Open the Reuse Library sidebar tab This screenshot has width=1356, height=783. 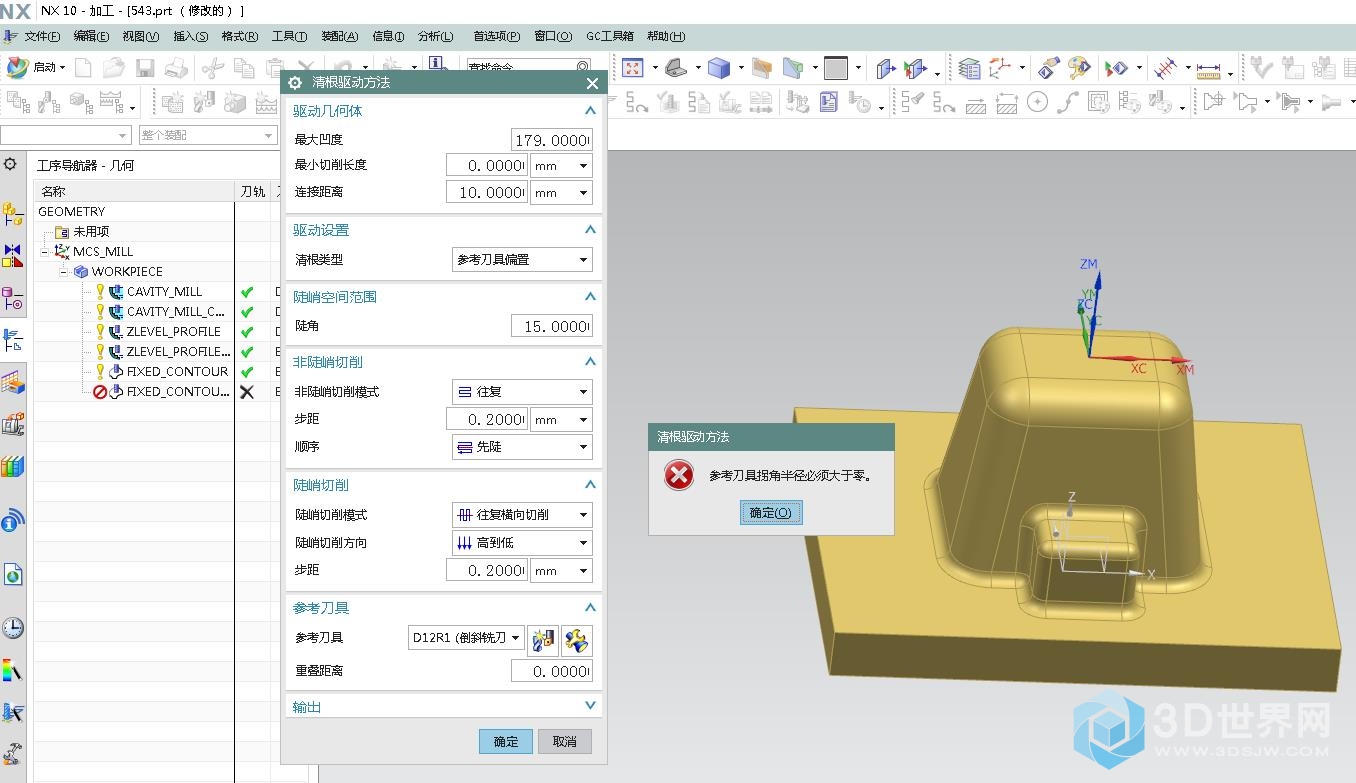tap(12, 467)
